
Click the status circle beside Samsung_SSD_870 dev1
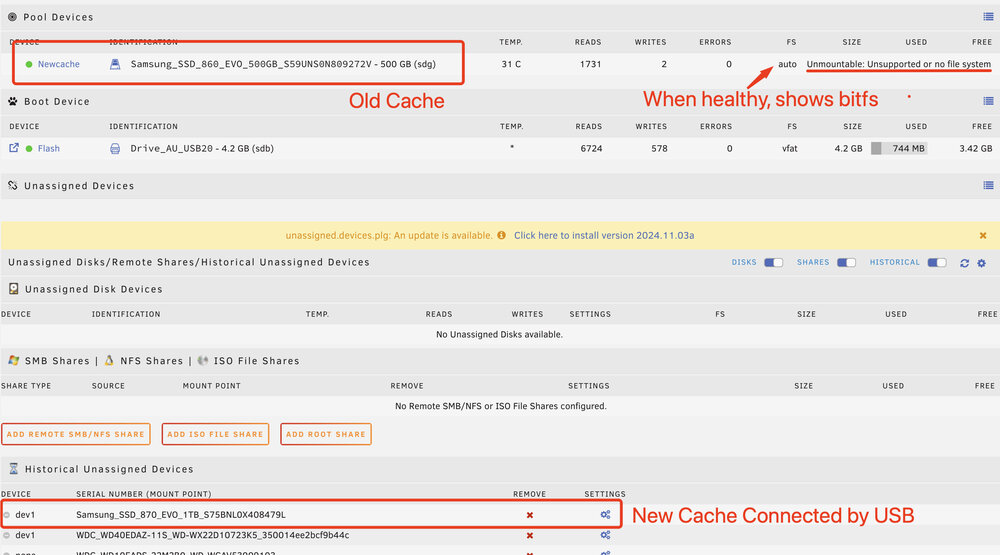[x=6, y=515]
